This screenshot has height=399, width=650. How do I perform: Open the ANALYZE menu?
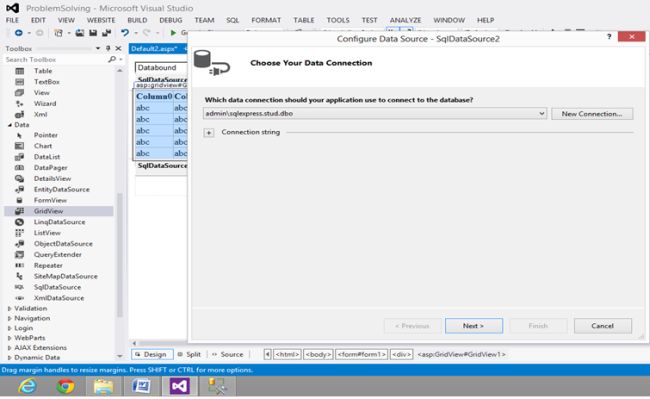tap(405, 20)
